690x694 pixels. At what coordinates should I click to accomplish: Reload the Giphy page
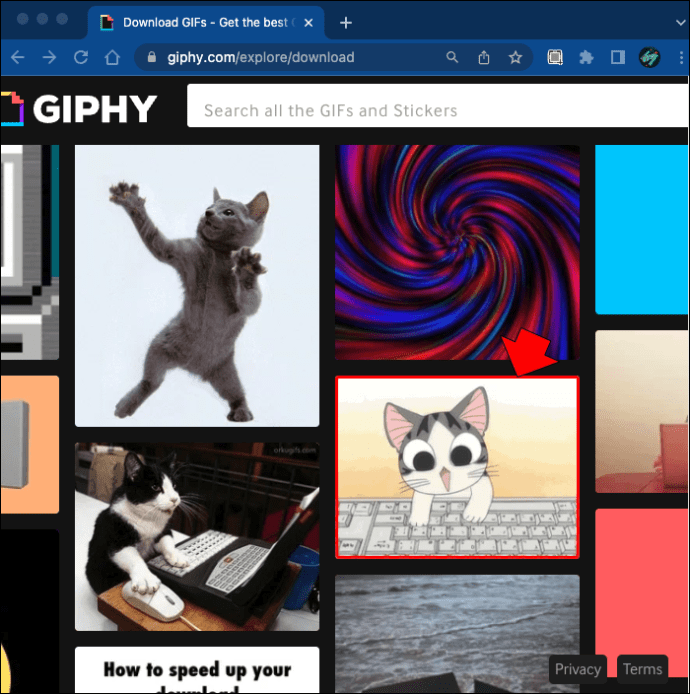tap(81, 57)
